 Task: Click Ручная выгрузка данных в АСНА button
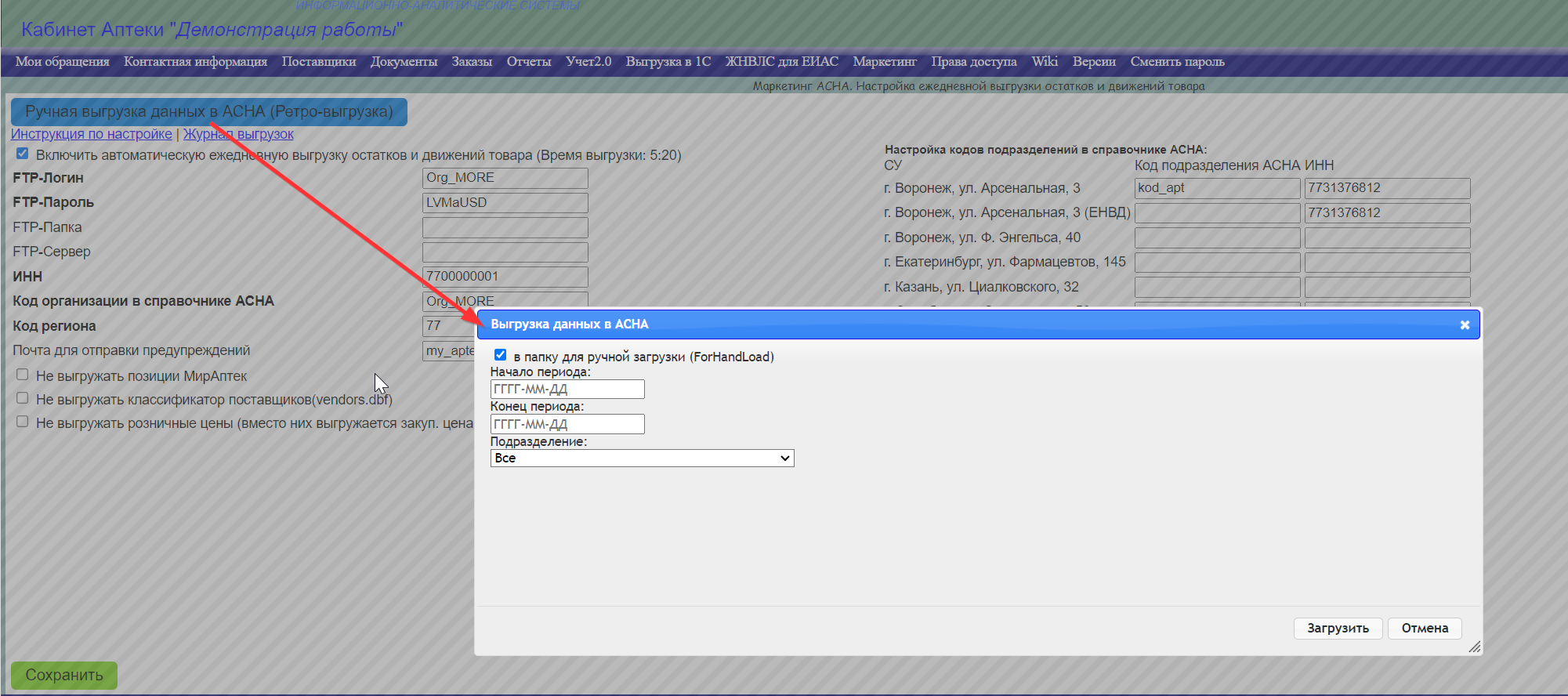pos(208,111)
